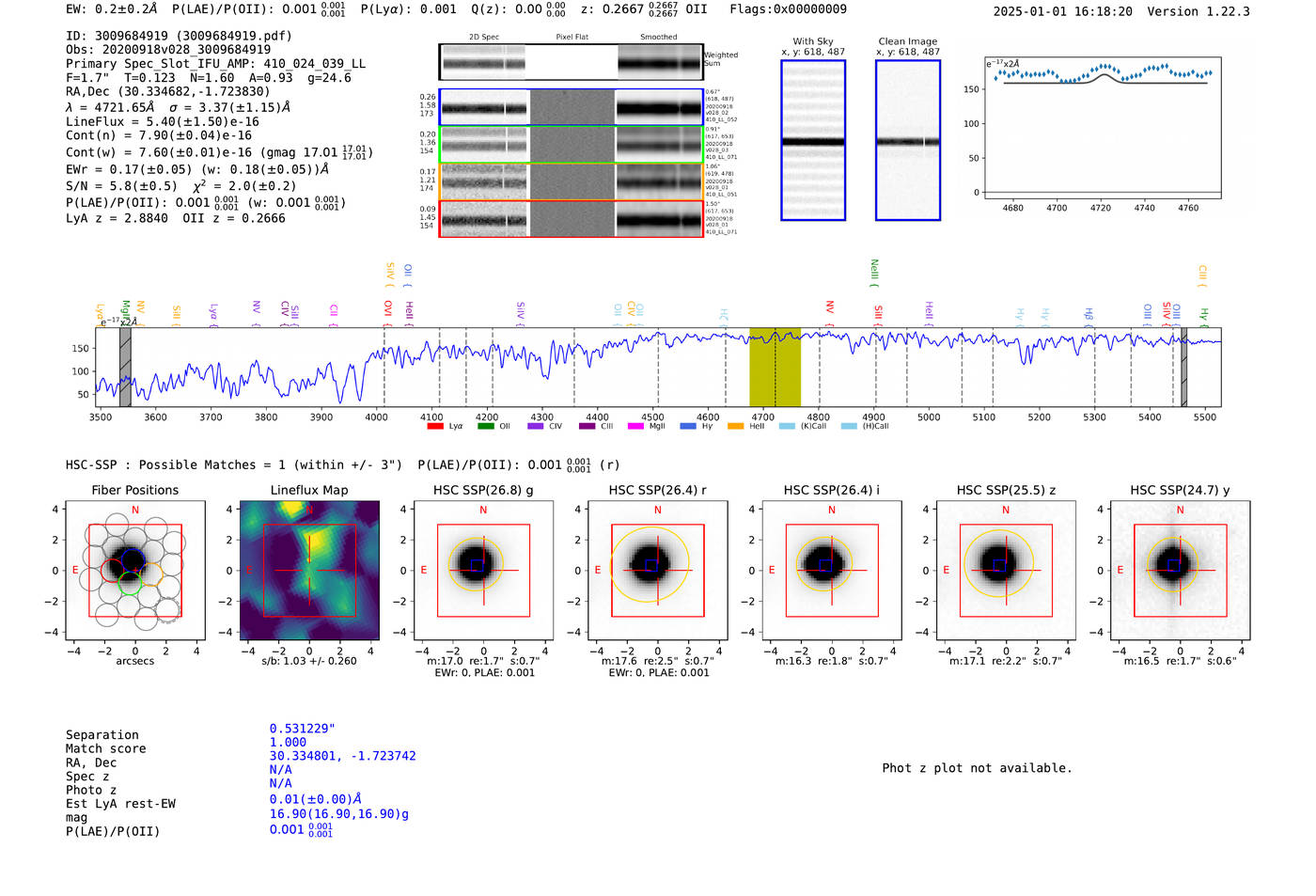1316x896 pixels.
Task: Open the HSC SSP(25.5) z image
Action: (1006, 570)
